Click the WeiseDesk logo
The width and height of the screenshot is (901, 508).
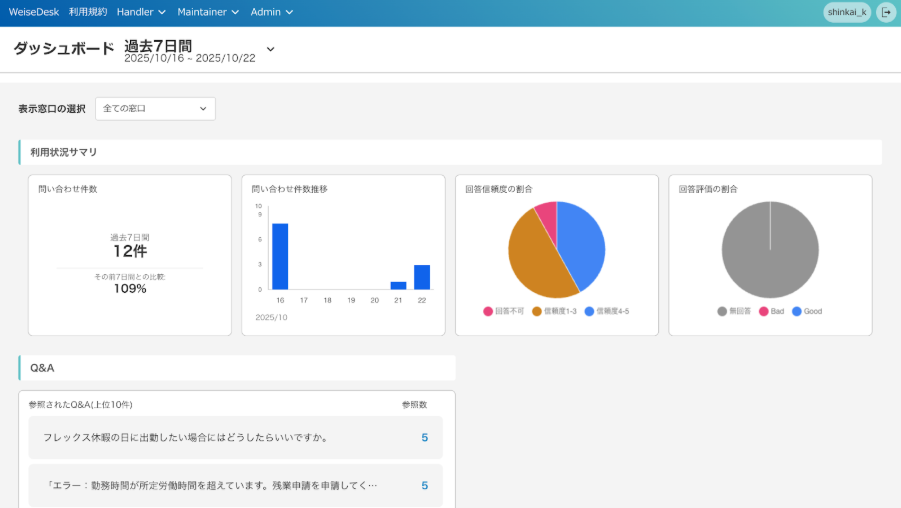coord(34,12)
